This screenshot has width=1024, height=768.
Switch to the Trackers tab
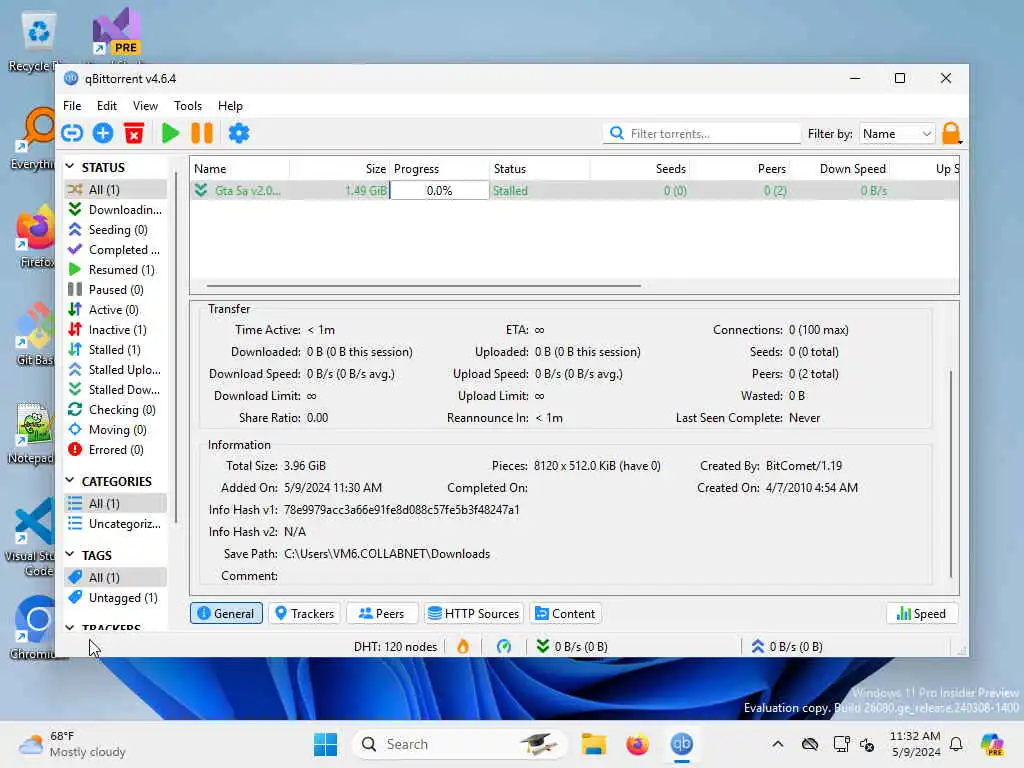(x=304, y=613)
